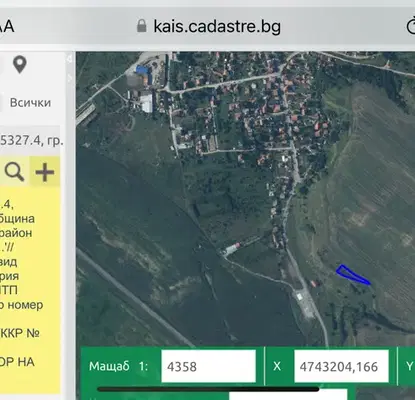Screen dimensions: 415x400
Task: Click the plus add icon
Action: point(45,172)
